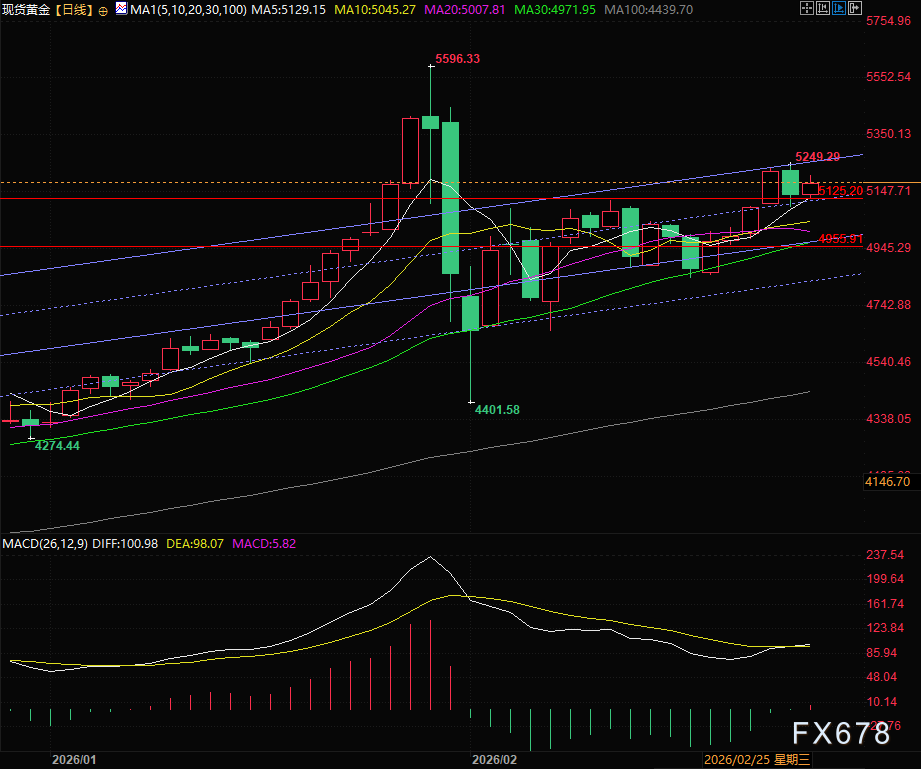Click the small chart icon before MA1
The width and height of the screenshot is (921, 769).
click(121, 9)
